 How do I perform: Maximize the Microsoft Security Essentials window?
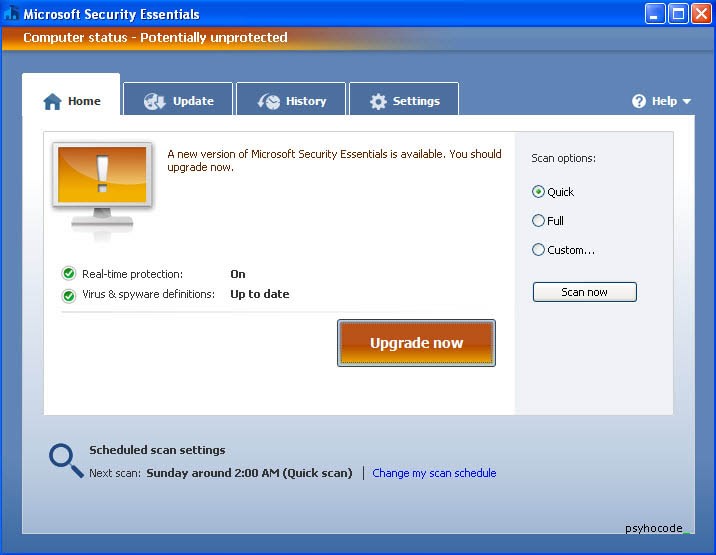click(x=678, y=14)
